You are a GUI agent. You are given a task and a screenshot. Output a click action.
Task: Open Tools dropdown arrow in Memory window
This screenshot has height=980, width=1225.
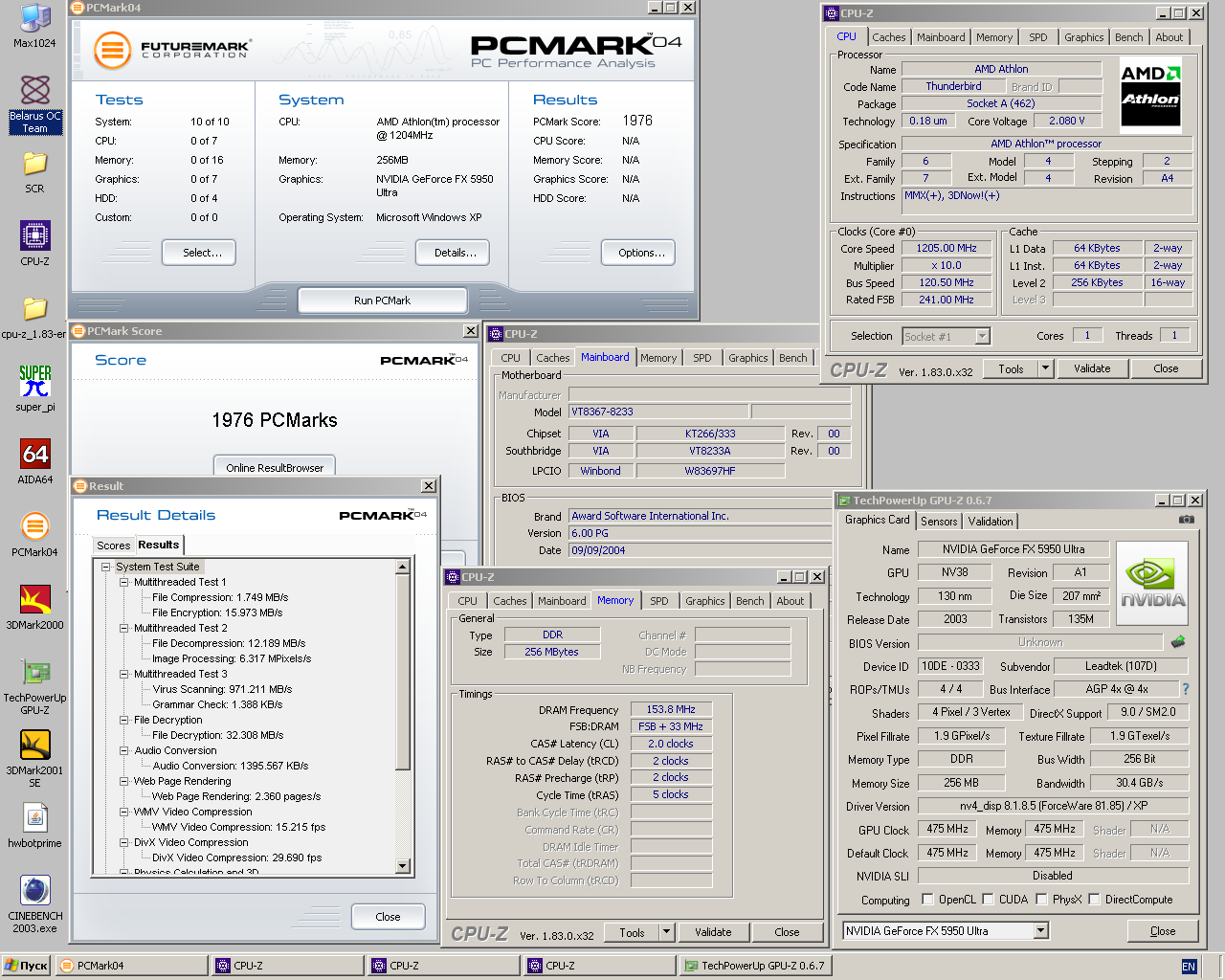tap(666, 932)
